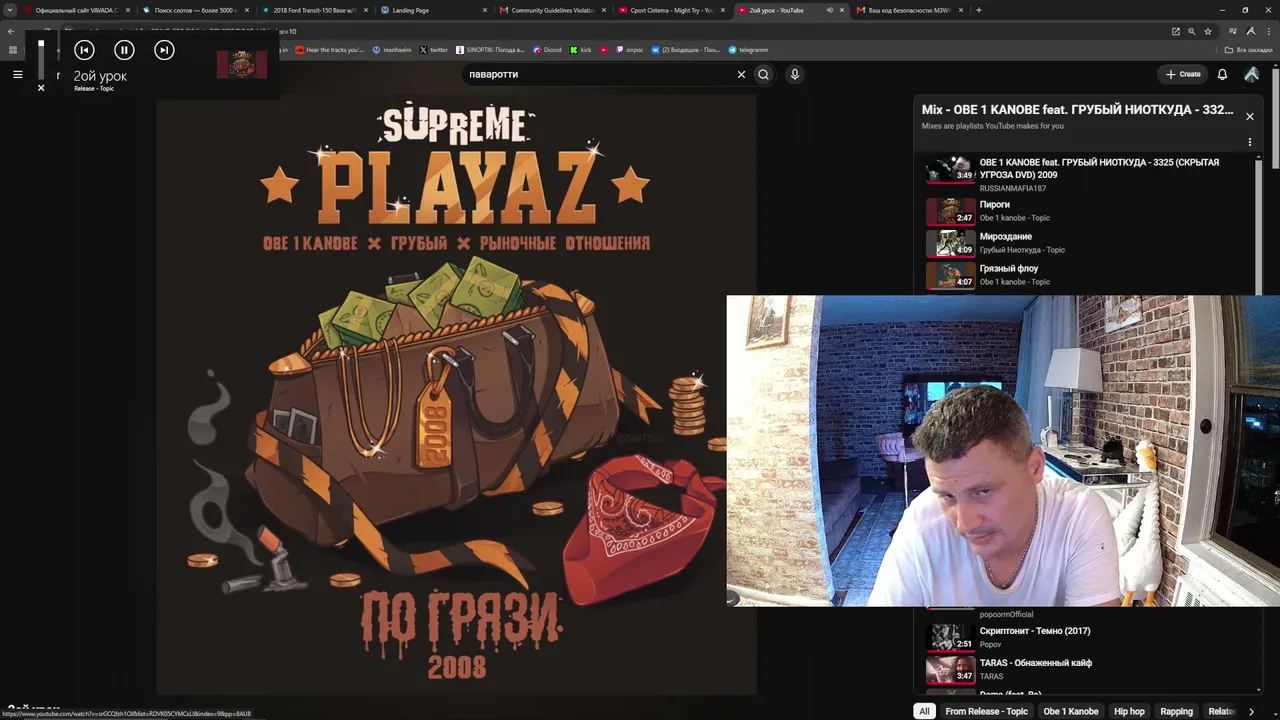The height and width of the screenshot is (720, 1280).
Task: Click the magnifier search button
Action: (763, 74)
